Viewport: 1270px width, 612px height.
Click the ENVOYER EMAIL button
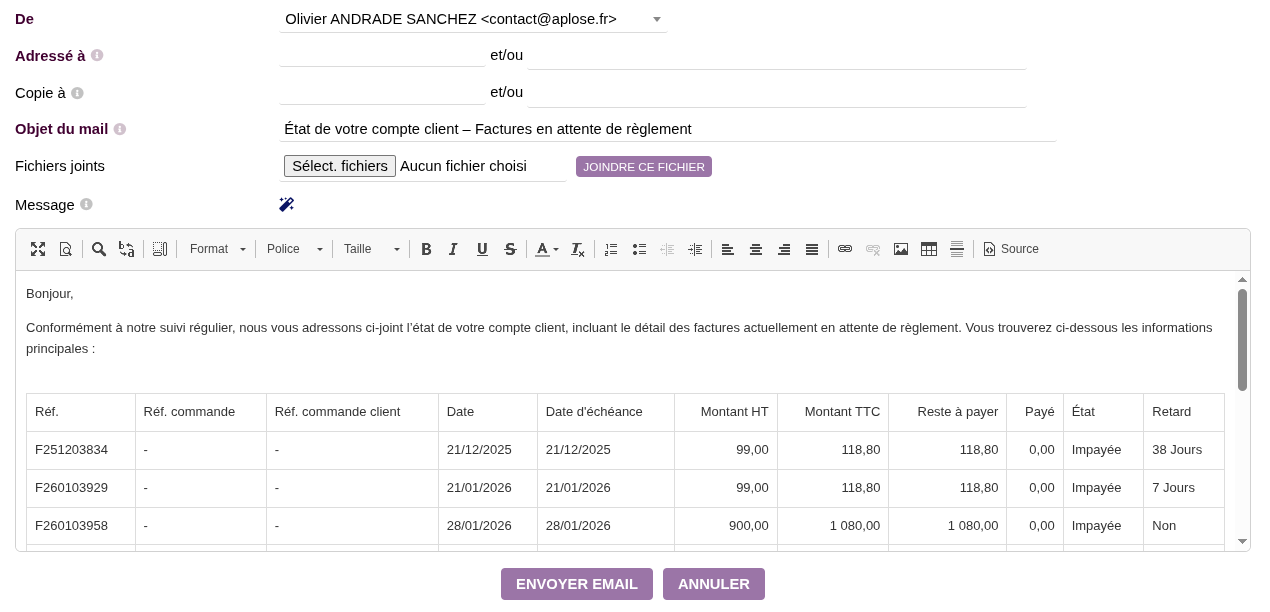tap(576, 584)
